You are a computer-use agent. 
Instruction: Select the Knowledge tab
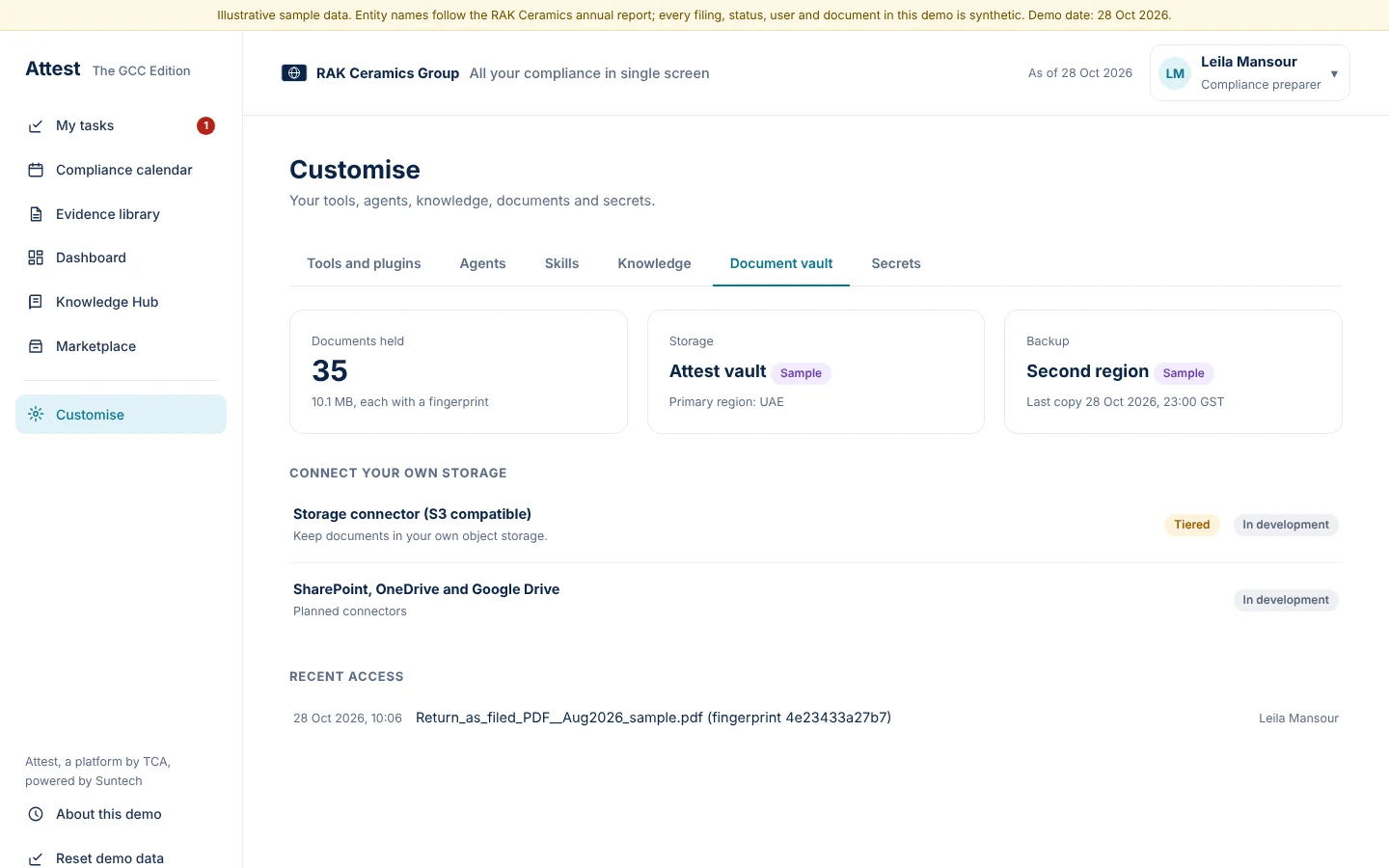click(654, 263)
